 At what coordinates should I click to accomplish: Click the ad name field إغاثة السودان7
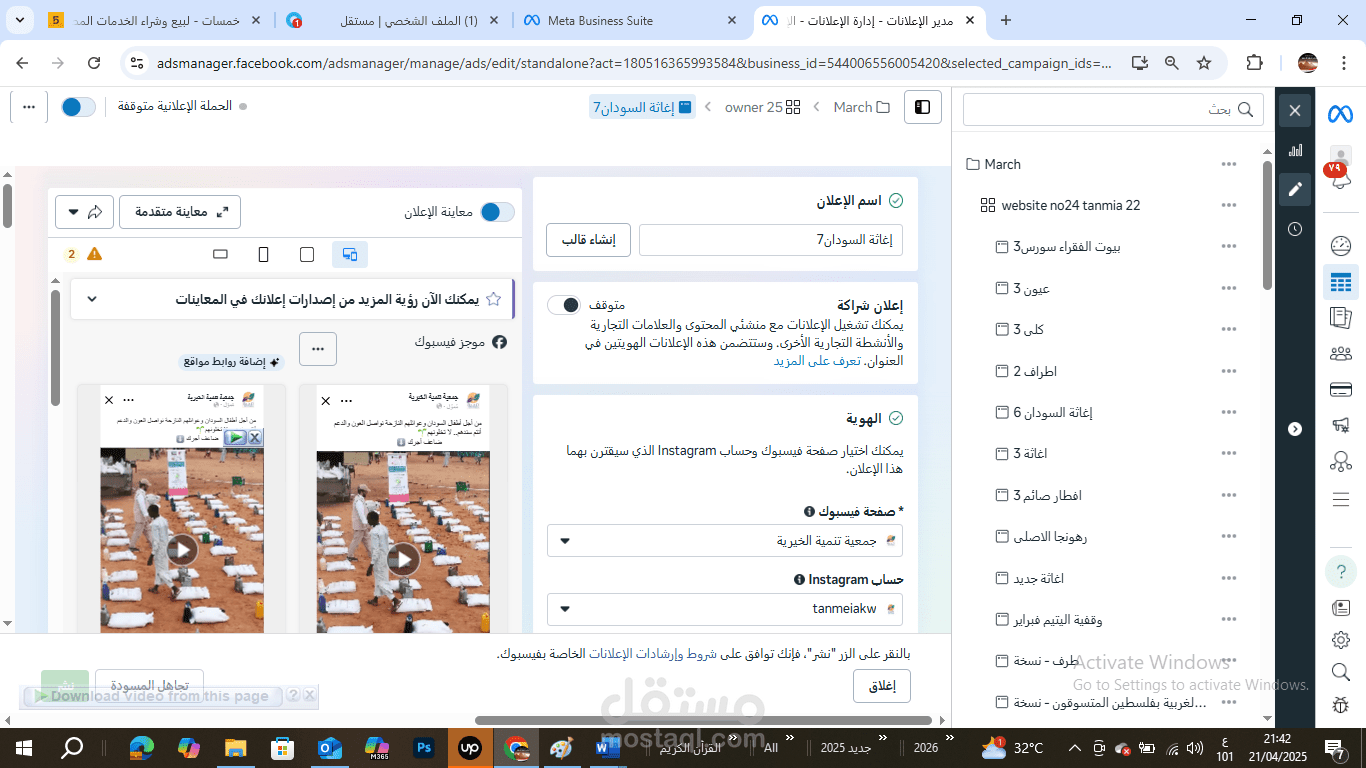click(771, 240)
